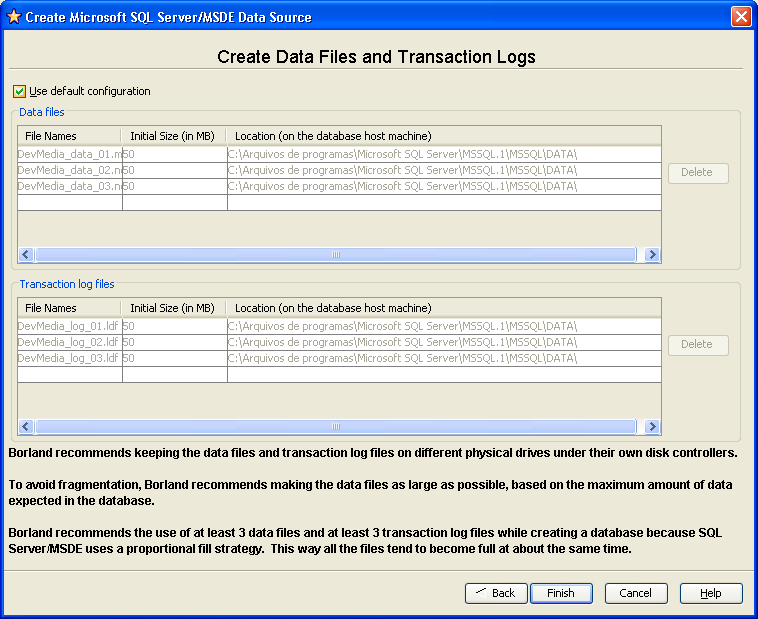Click the Finish button
758x619 pixels.
pyautogui.click(x=561, y=593)
